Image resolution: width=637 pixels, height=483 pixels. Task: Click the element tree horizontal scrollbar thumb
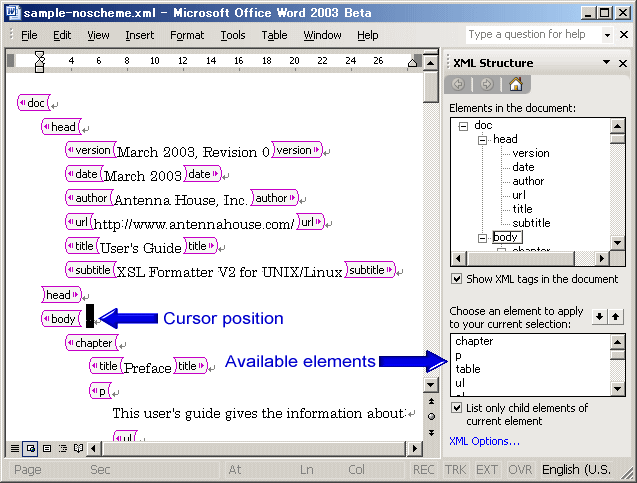[x=521, y=258]
